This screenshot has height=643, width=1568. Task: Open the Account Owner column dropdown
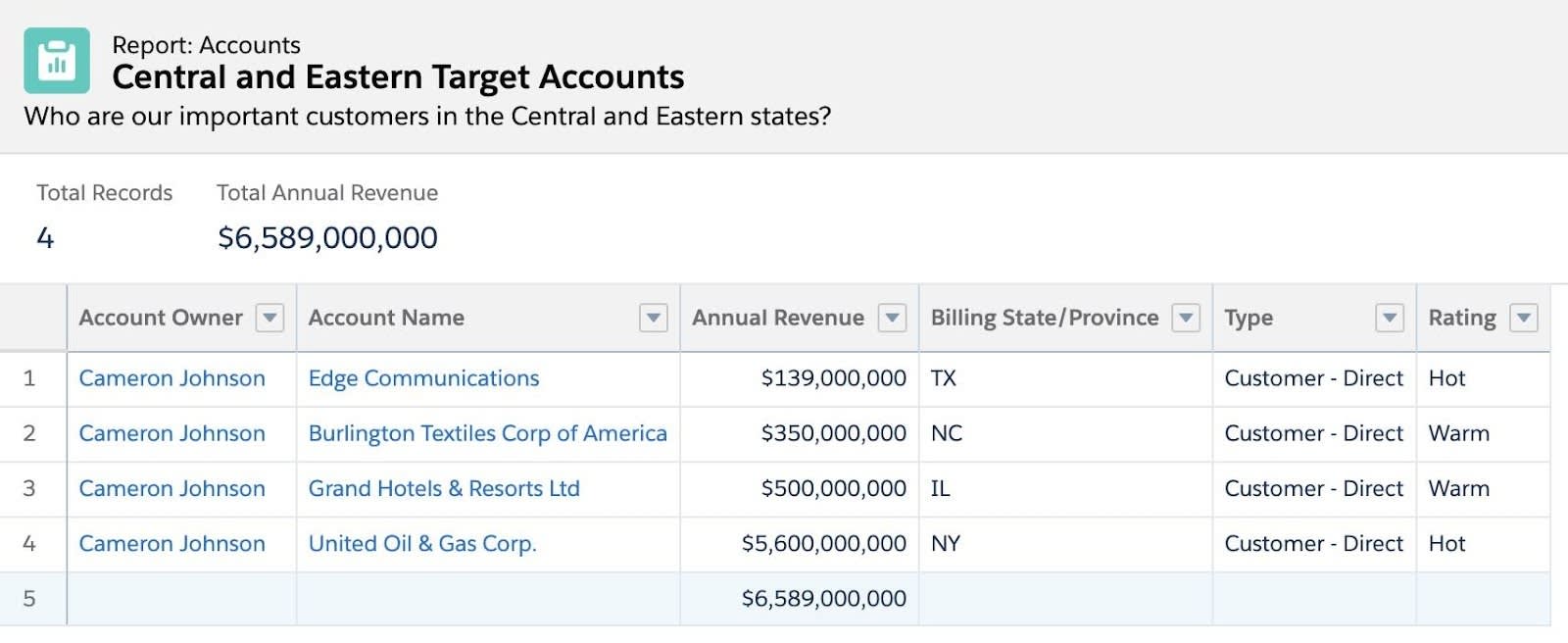coord(269,318)
